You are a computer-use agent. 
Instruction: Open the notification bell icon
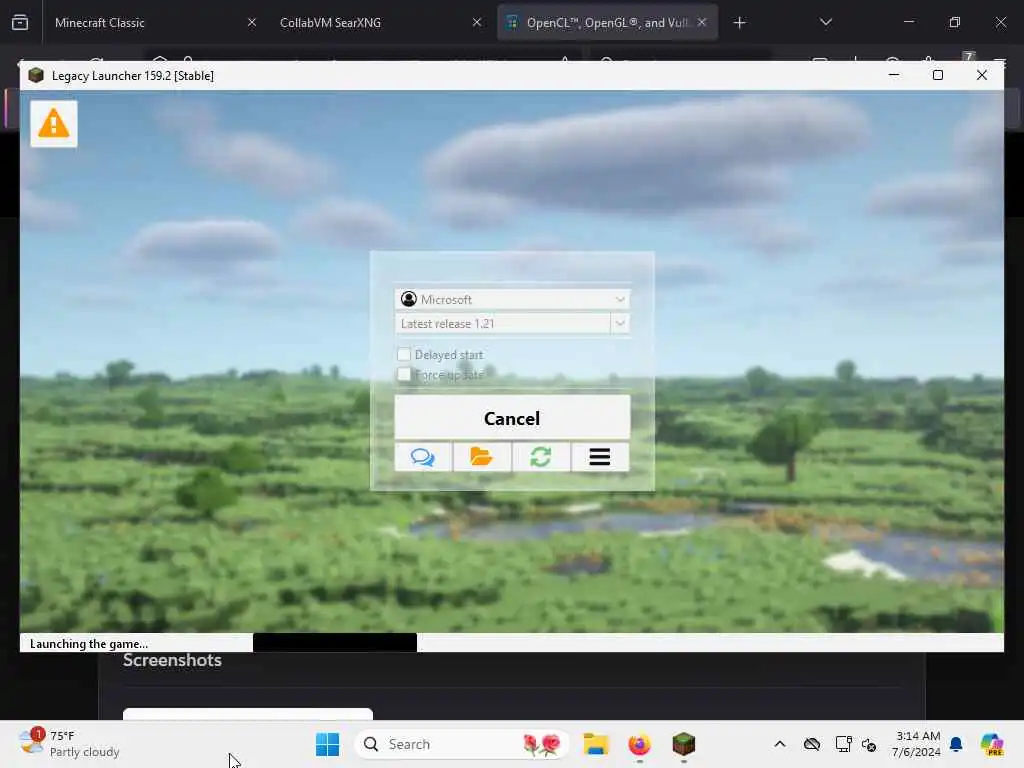[x=956, y=744]
